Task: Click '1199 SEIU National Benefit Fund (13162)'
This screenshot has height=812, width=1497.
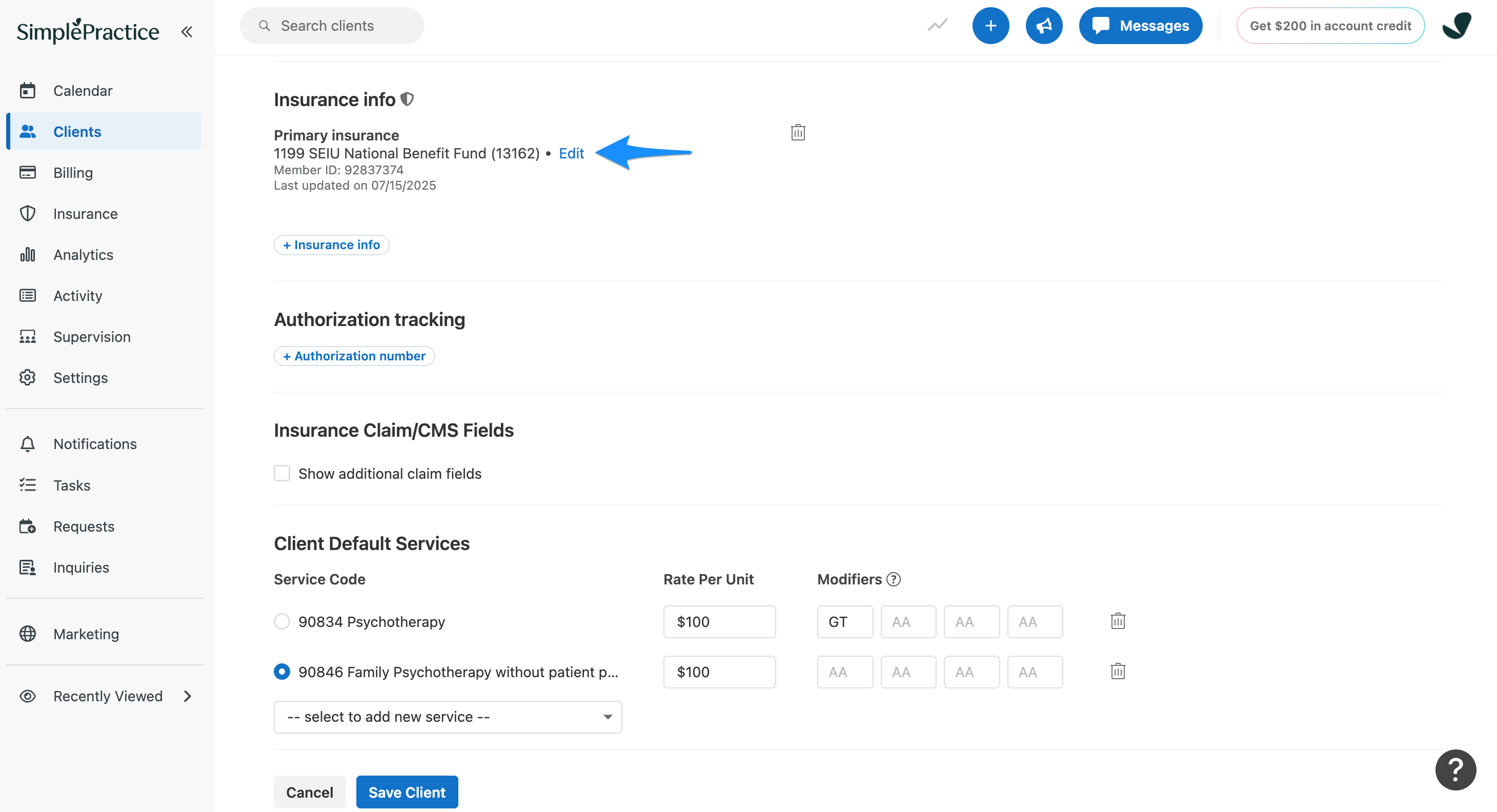Action: pyautogui.click(x=407, y=153)
